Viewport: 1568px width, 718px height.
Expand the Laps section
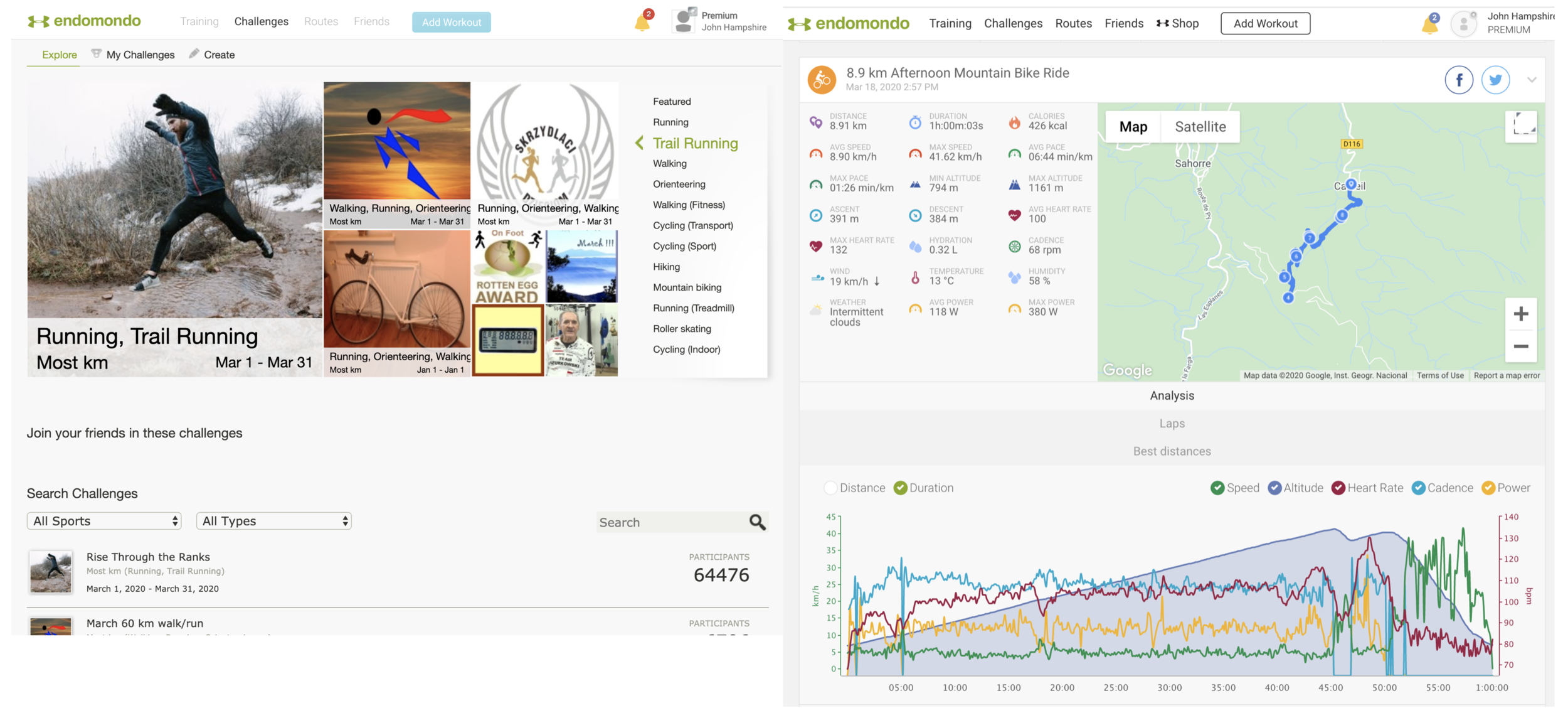(x=1172, y=424)
